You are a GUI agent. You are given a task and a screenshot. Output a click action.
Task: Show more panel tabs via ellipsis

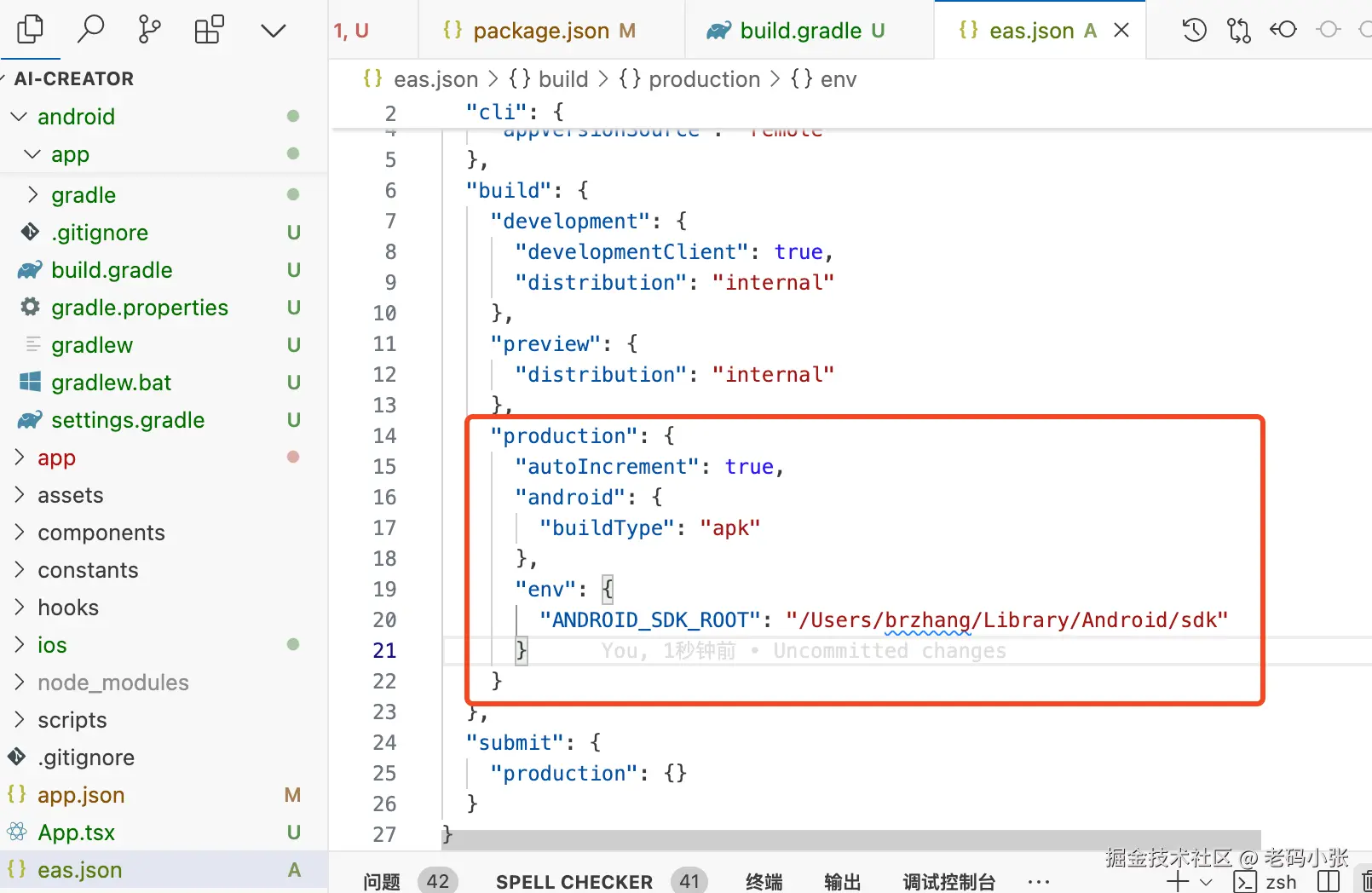pyautogui.click(x=1038, y=881)
